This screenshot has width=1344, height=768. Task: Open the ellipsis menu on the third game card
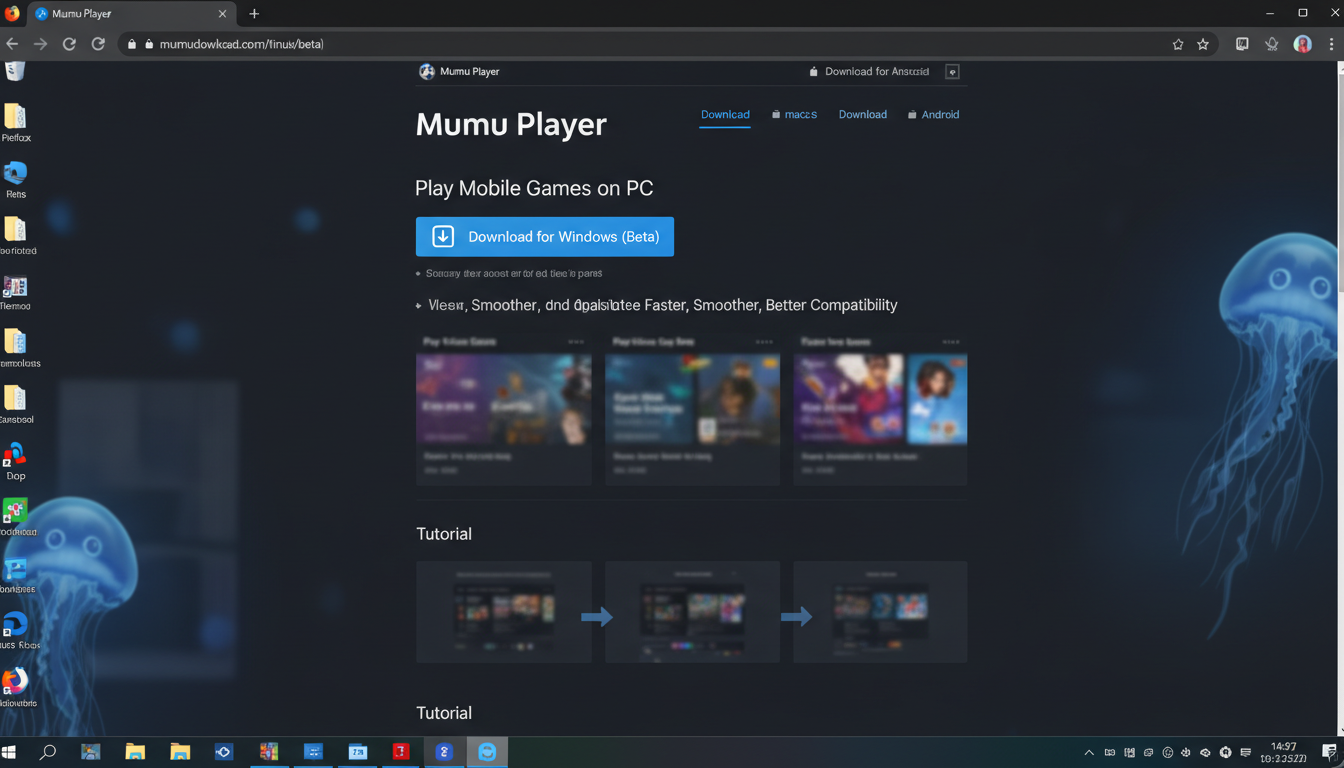click(x=951, y=342)
